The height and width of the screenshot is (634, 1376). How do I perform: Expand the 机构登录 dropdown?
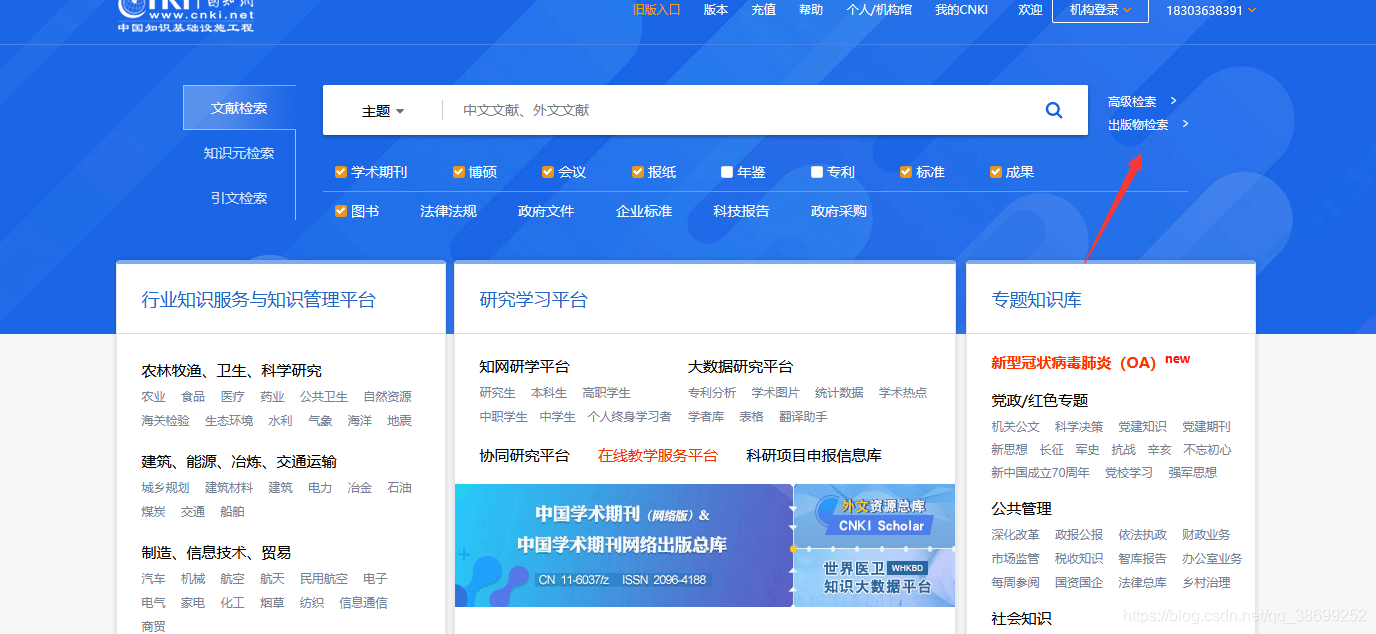1100,10
